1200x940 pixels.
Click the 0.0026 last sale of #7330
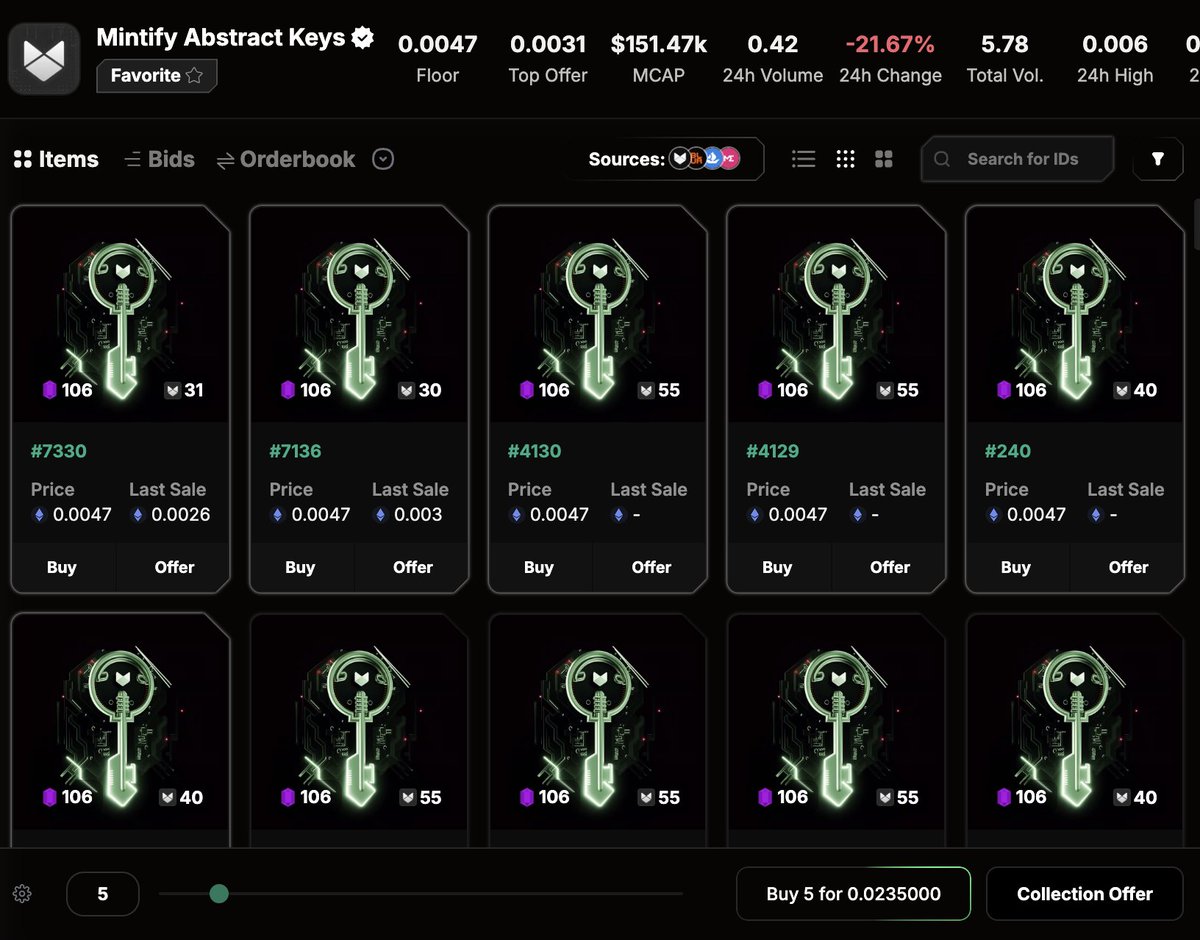pos(180,515)
